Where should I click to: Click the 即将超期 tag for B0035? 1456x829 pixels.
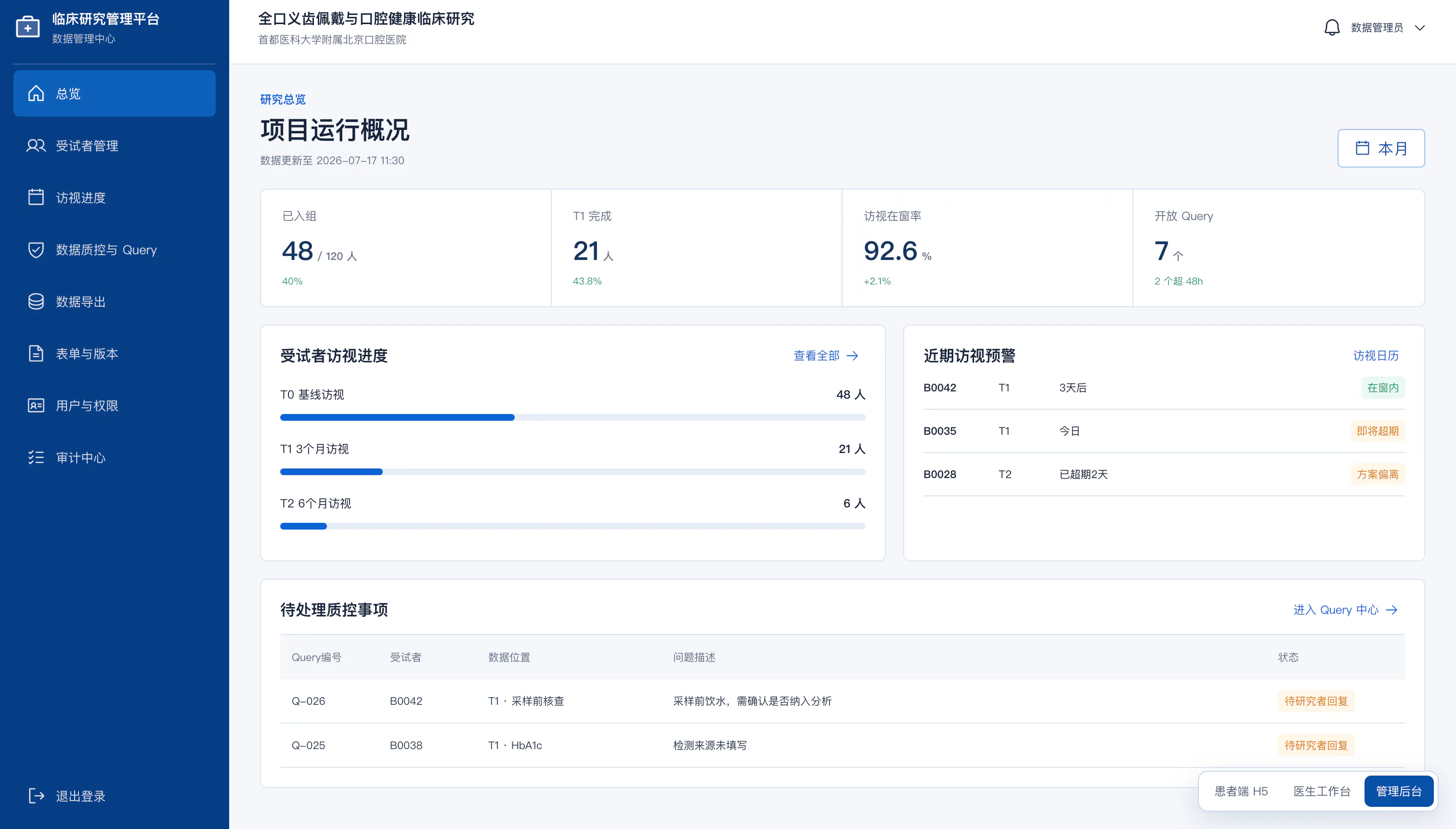(1378, 431)
